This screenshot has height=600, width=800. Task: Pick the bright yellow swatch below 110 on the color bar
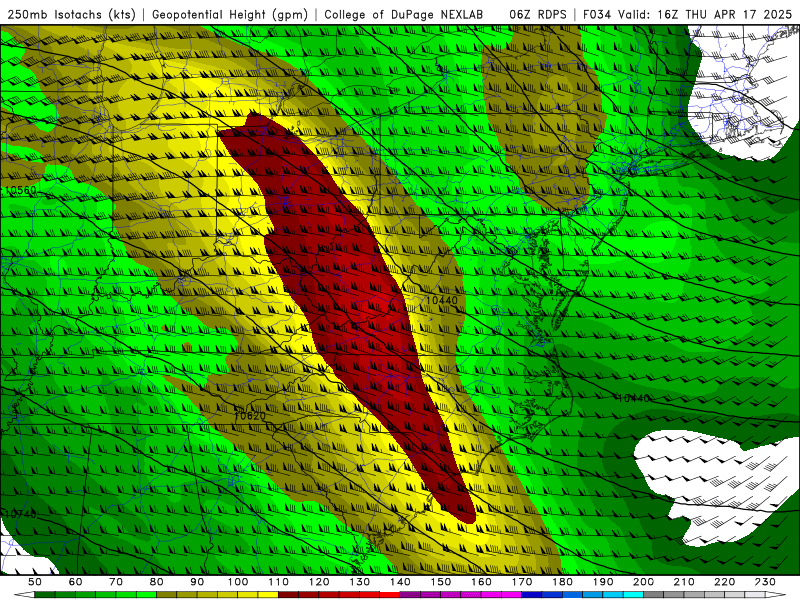[268, 595]
